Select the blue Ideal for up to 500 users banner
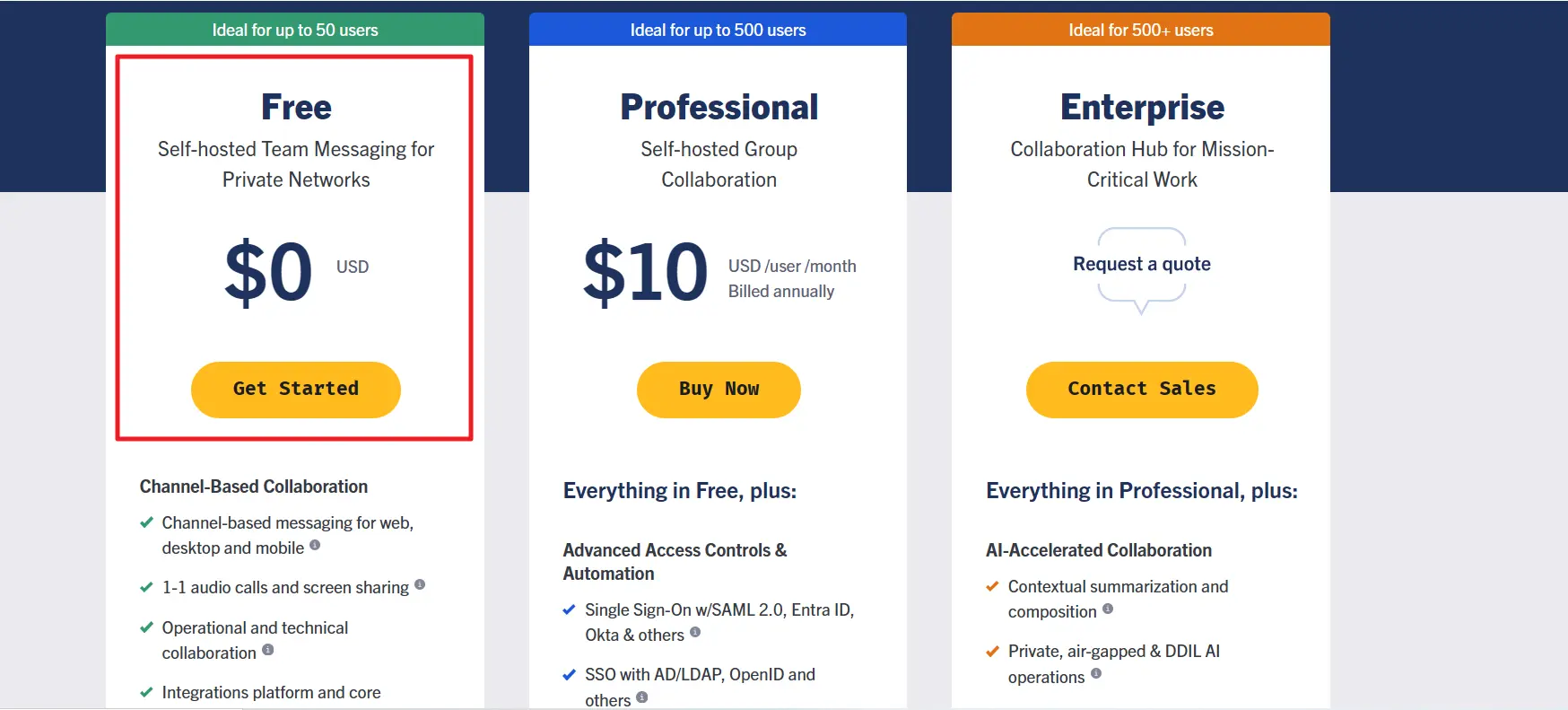Image resolution: width=1568 pixels, height=710 pixels. point(718,29)
